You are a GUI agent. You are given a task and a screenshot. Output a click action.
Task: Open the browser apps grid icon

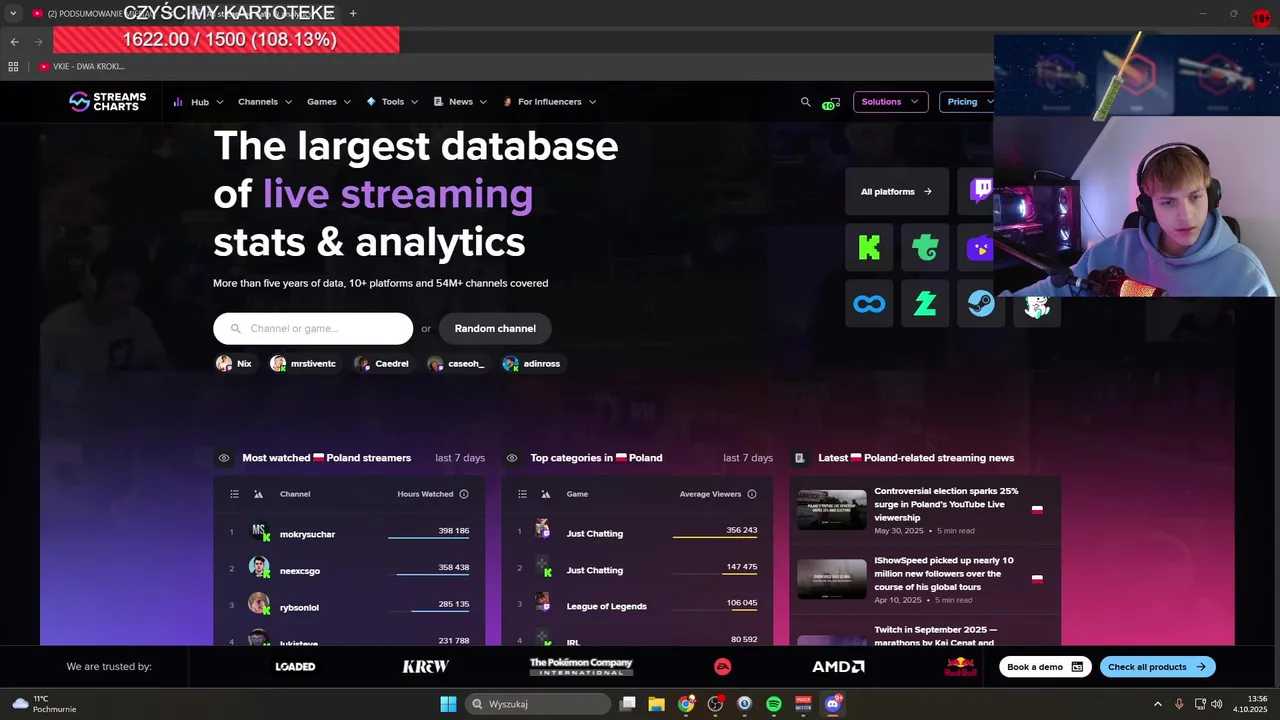click(13, 66)
